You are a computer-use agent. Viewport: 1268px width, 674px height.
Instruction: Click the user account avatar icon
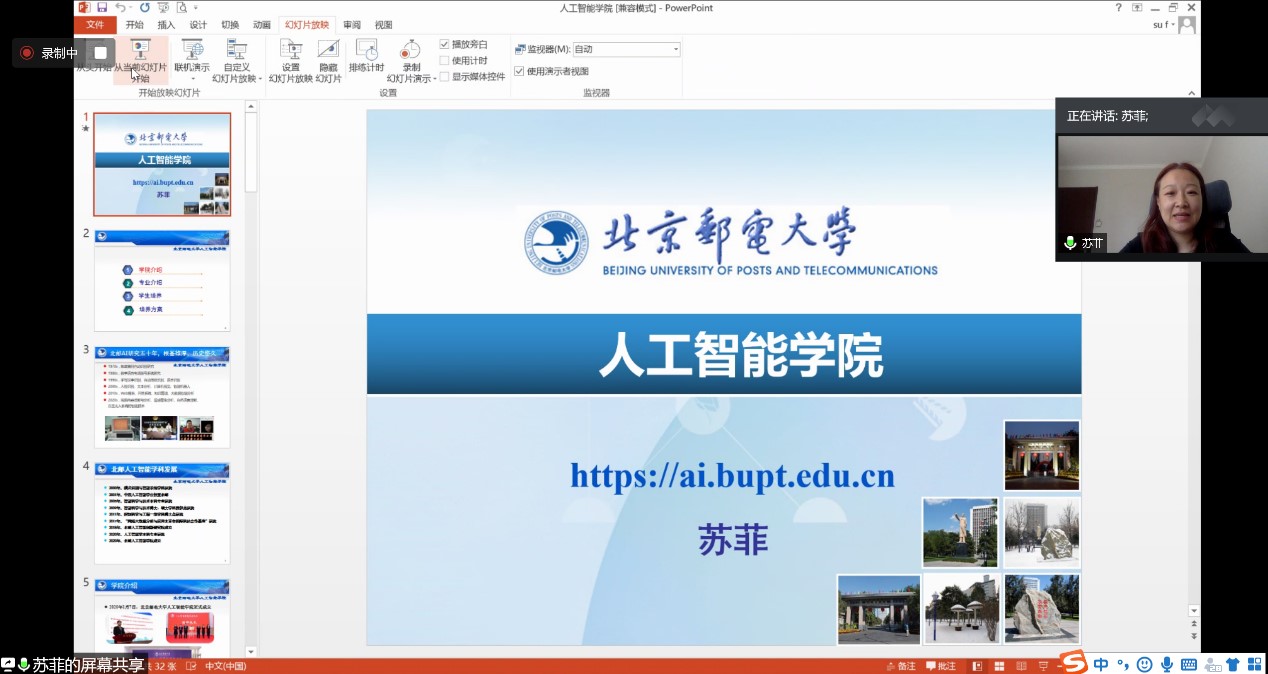[x=1187, y=25]
